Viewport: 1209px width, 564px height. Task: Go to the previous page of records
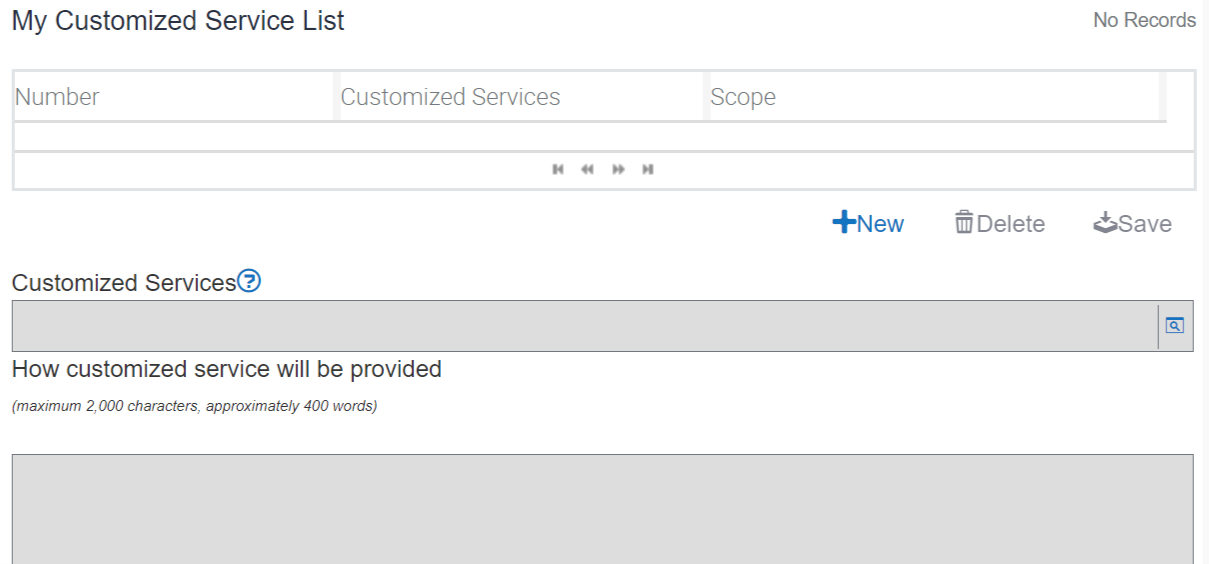coord(587,169)
